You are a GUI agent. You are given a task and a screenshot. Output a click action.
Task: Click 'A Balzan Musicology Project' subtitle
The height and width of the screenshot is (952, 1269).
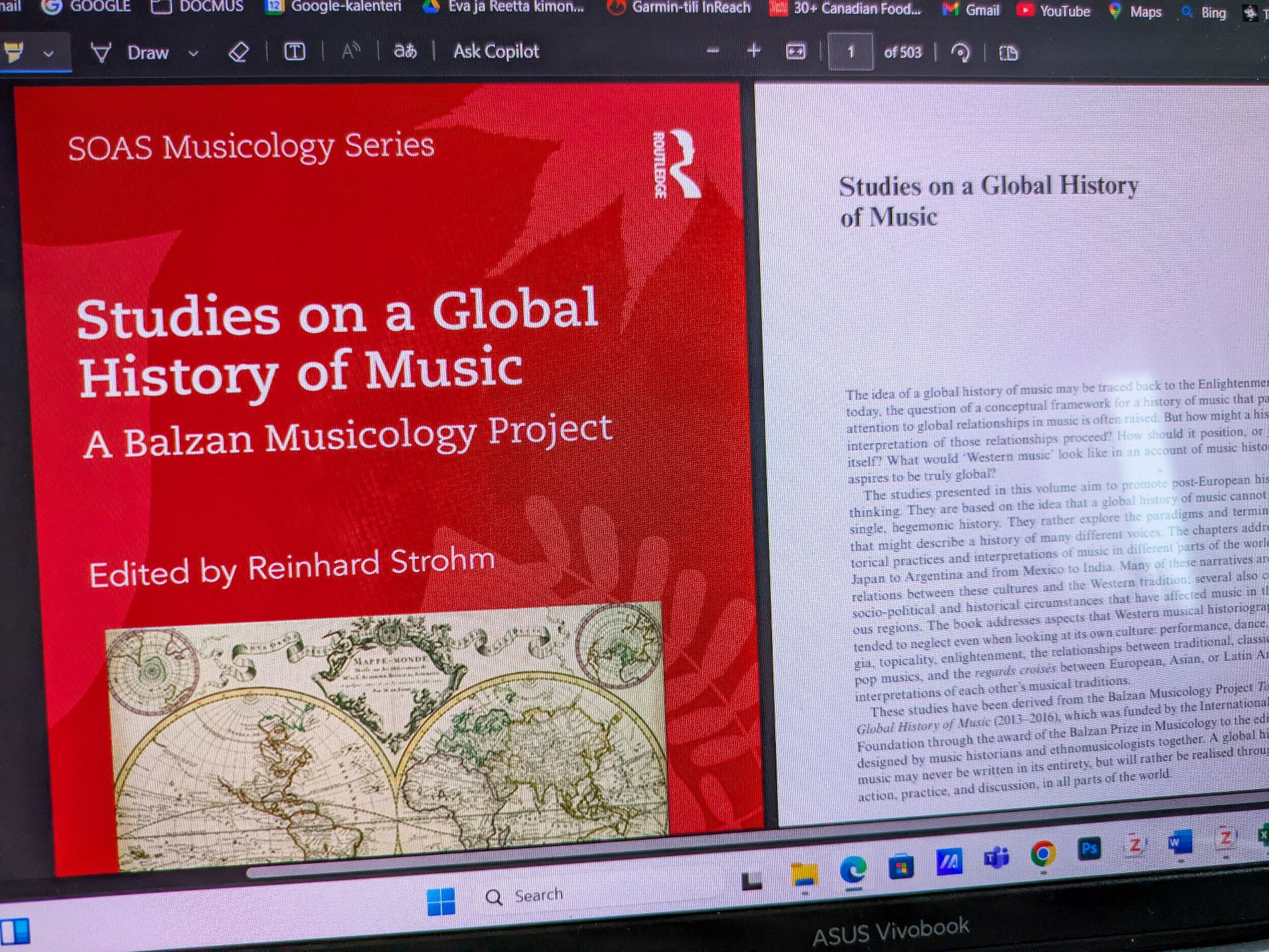(x=348, y=436)
